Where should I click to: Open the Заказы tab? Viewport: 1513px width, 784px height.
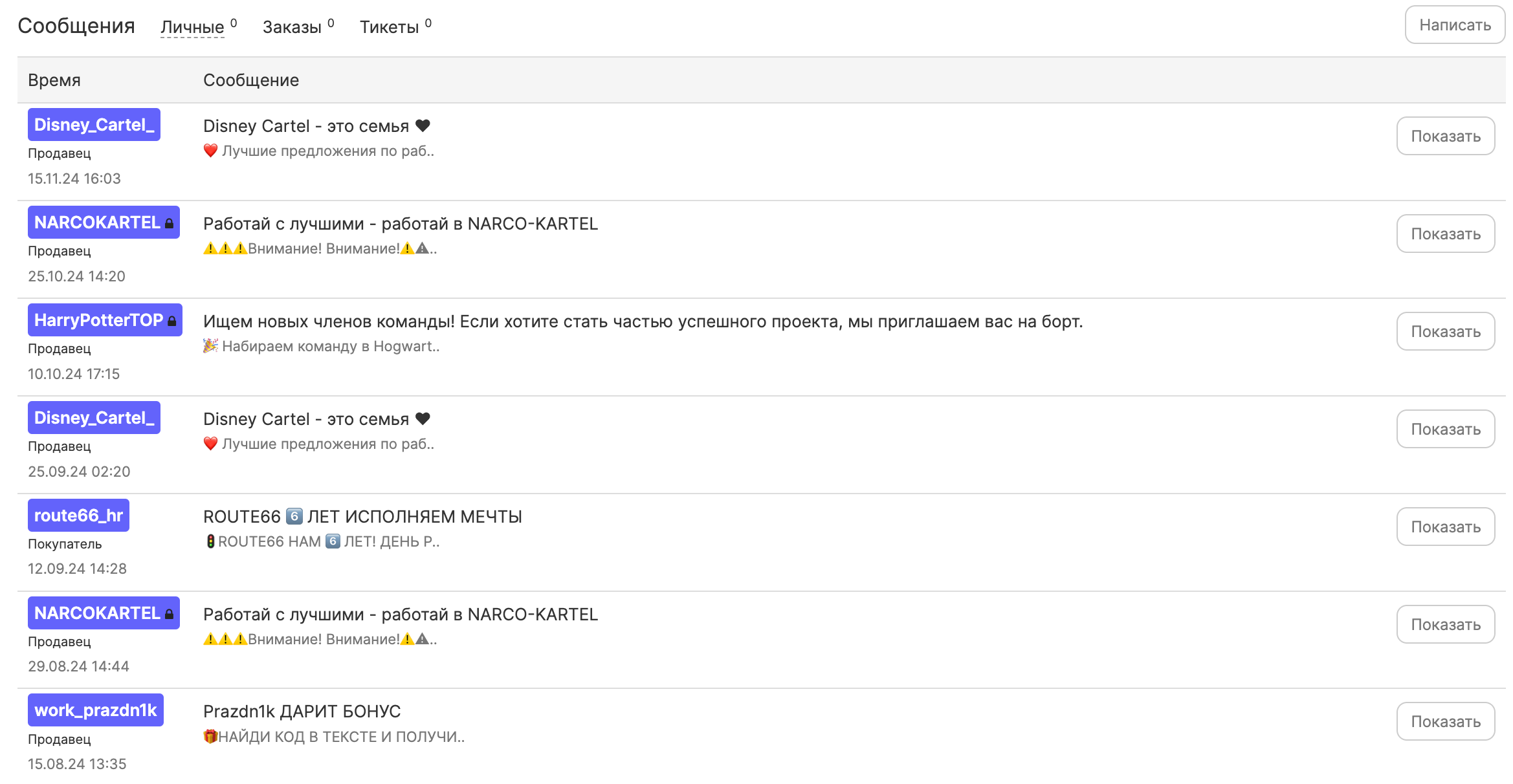pos(292,27)
